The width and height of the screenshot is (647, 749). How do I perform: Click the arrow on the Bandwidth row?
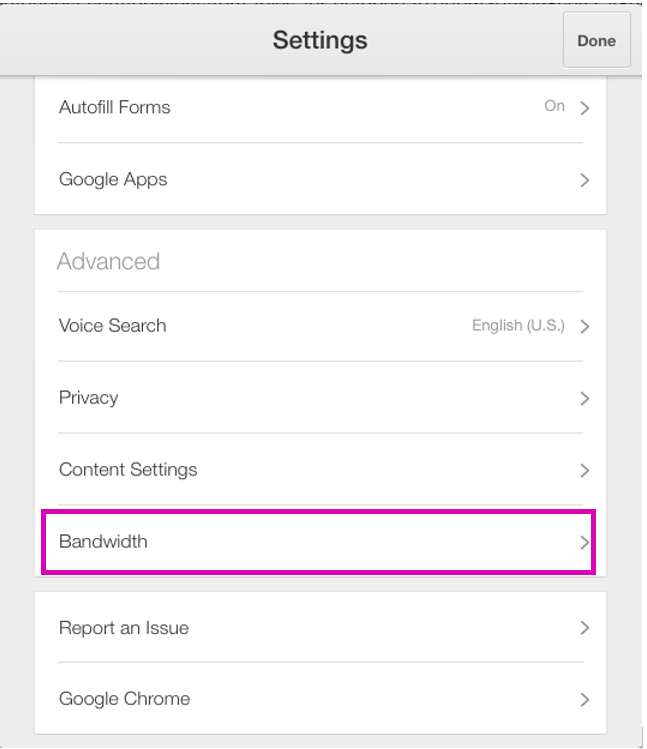584,543
